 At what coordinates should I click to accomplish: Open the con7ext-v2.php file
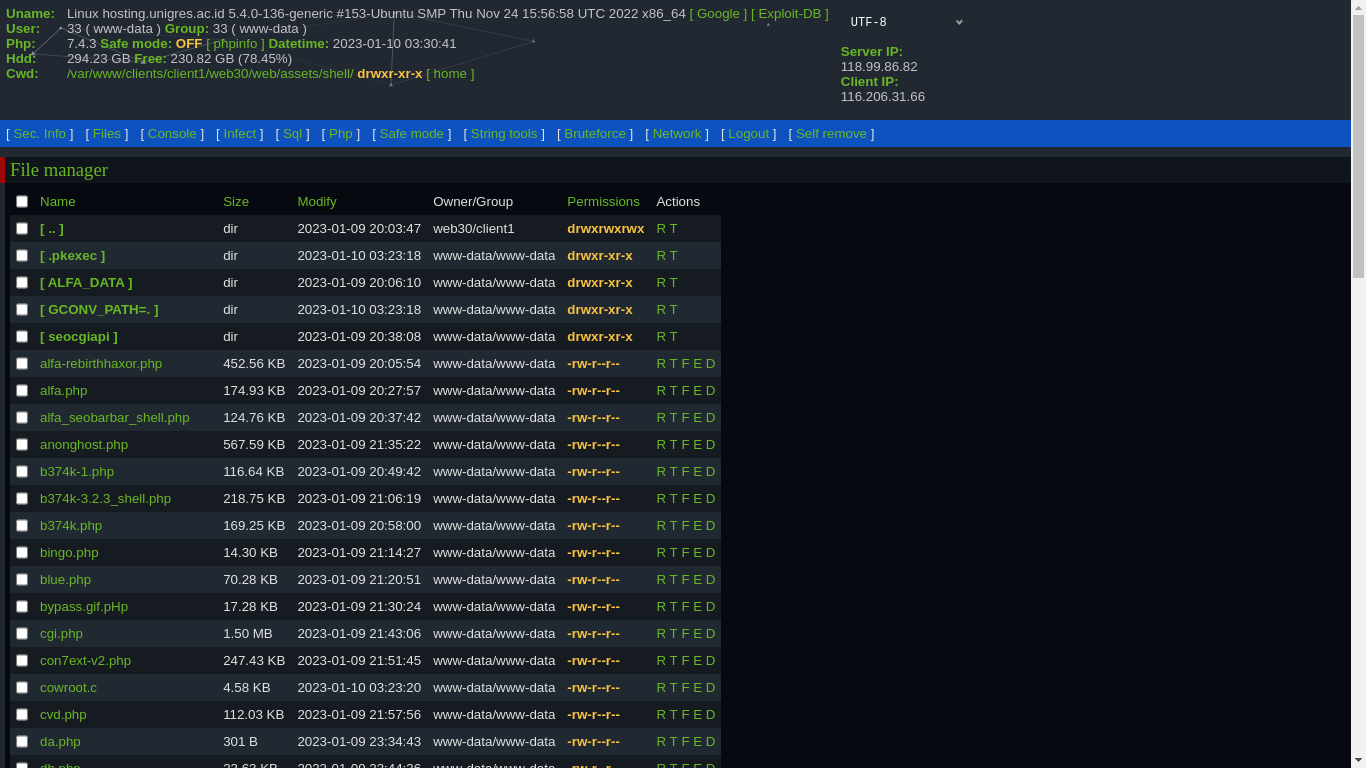[85, 661]
